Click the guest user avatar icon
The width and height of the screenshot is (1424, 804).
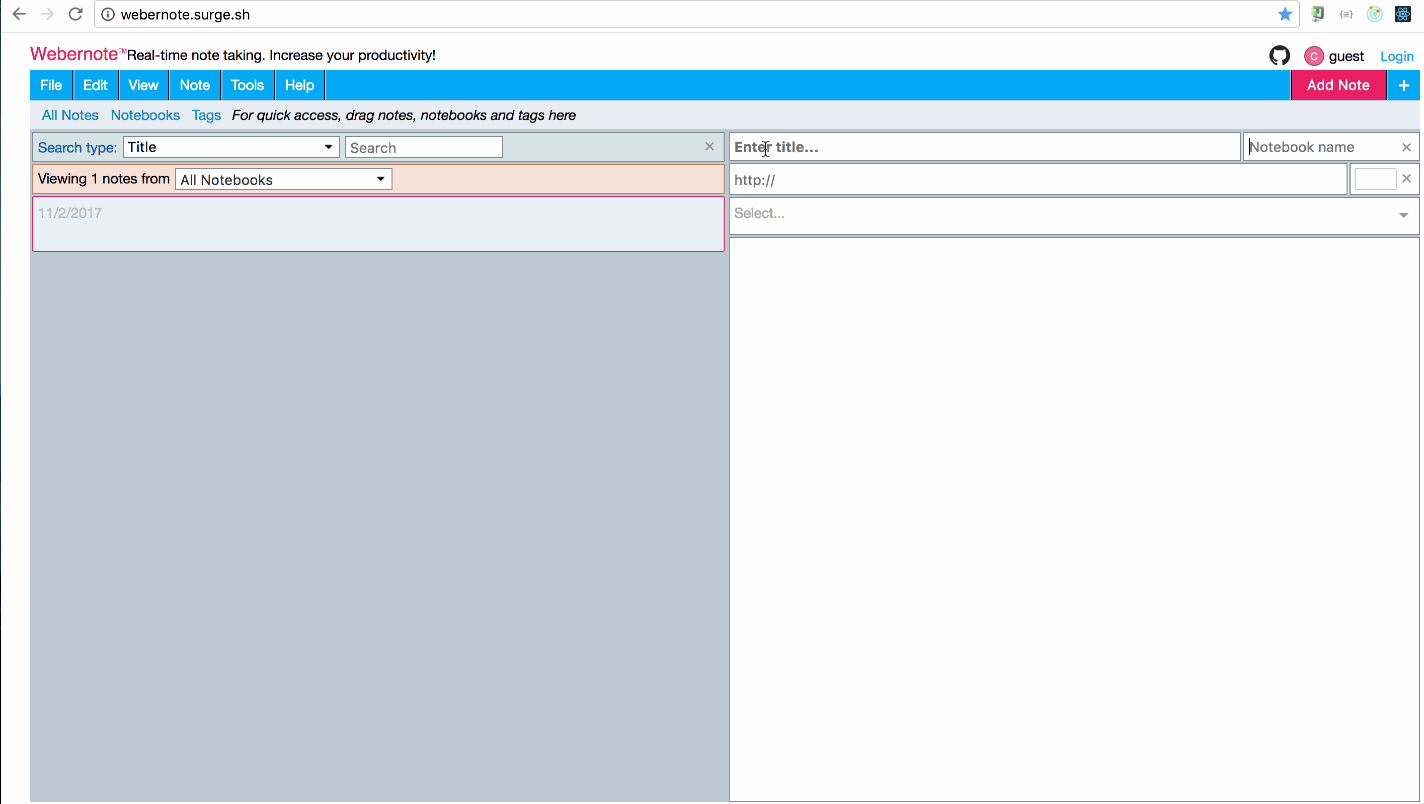1314,56
